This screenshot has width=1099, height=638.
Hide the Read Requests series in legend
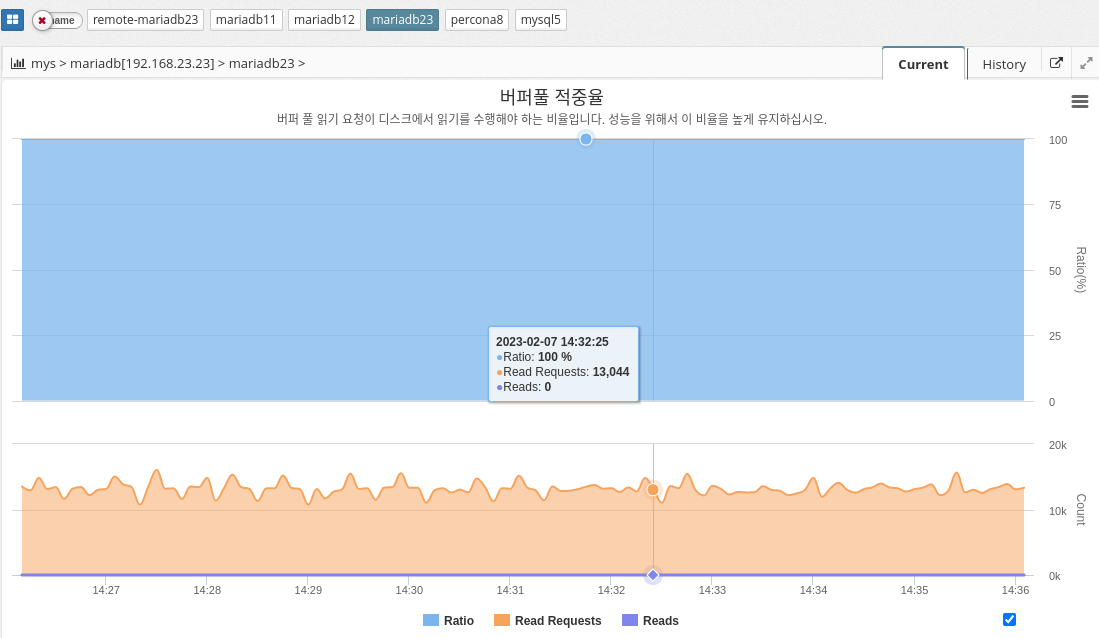[x=547, y=620]
